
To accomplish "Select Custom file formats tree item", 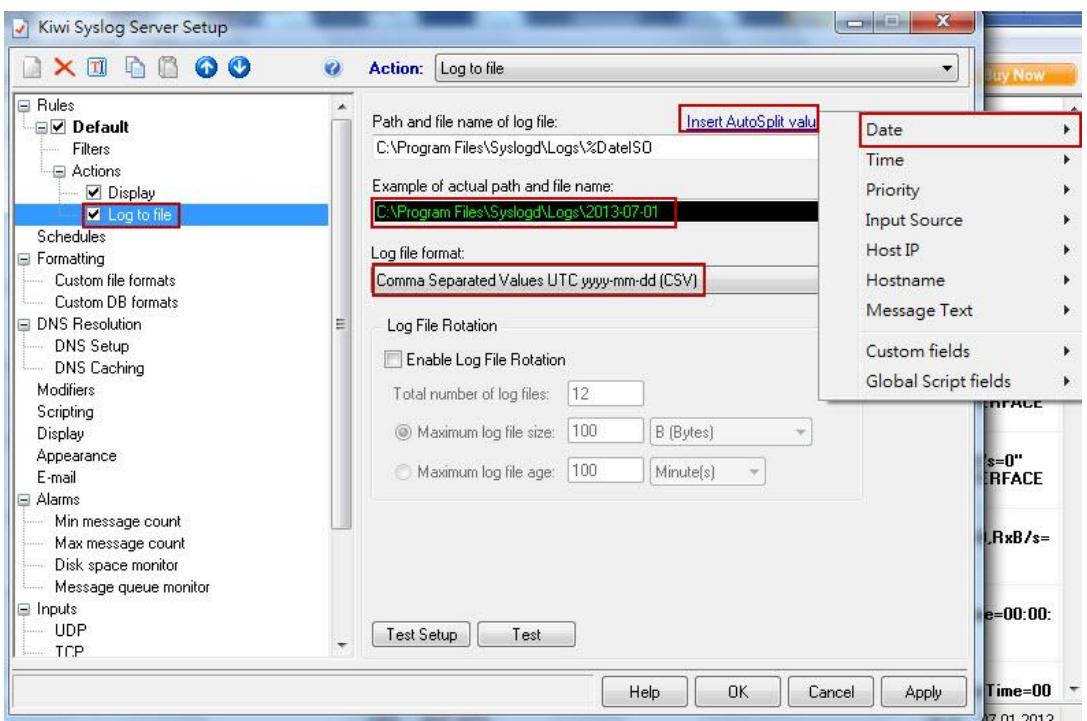I will (115, 280).
